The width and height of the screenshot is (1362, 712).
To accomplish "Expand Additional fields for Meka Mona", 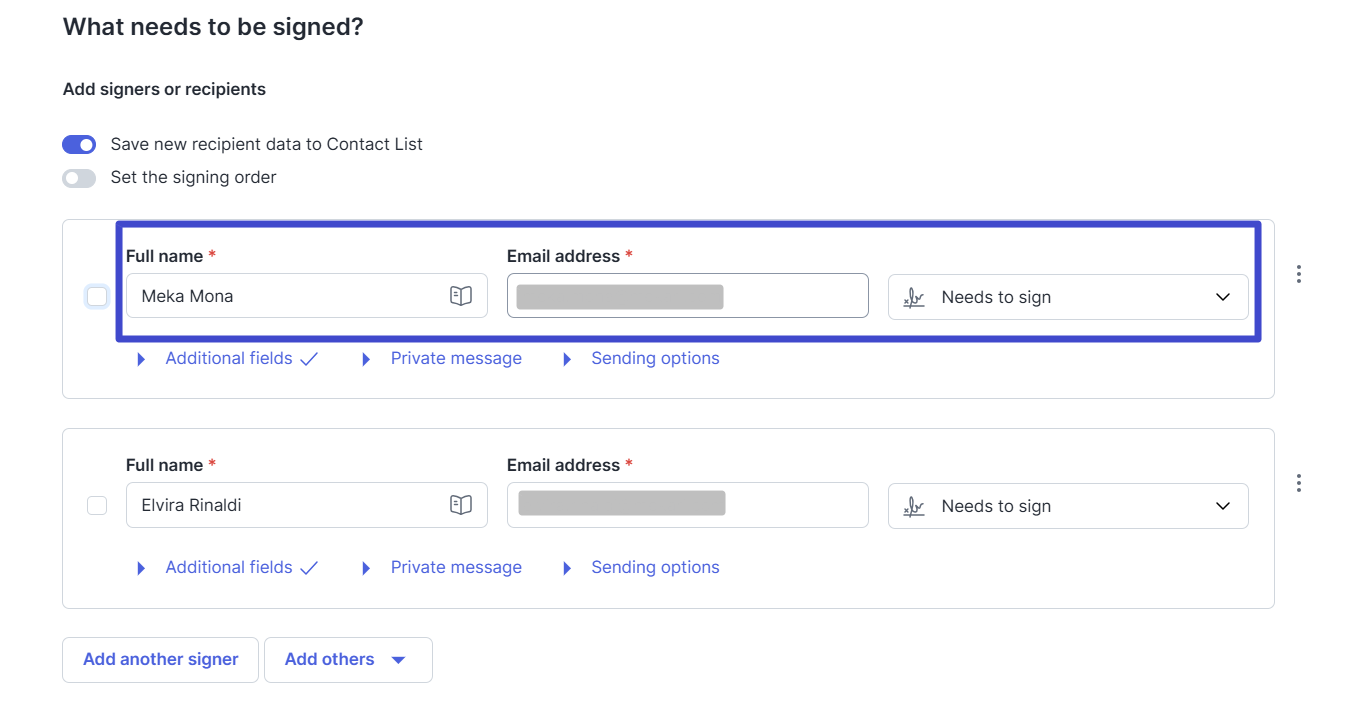I will (x=228, y=358).
